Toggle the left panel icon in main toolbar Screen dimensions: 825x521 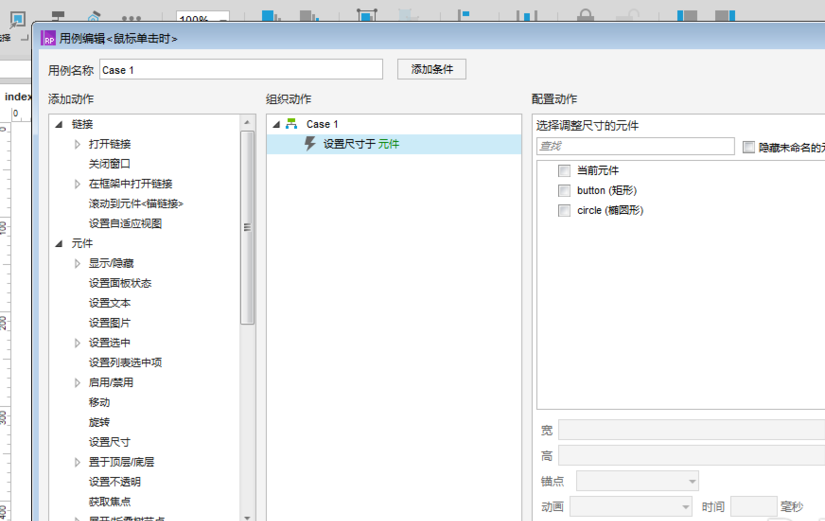tap(687, 15)
